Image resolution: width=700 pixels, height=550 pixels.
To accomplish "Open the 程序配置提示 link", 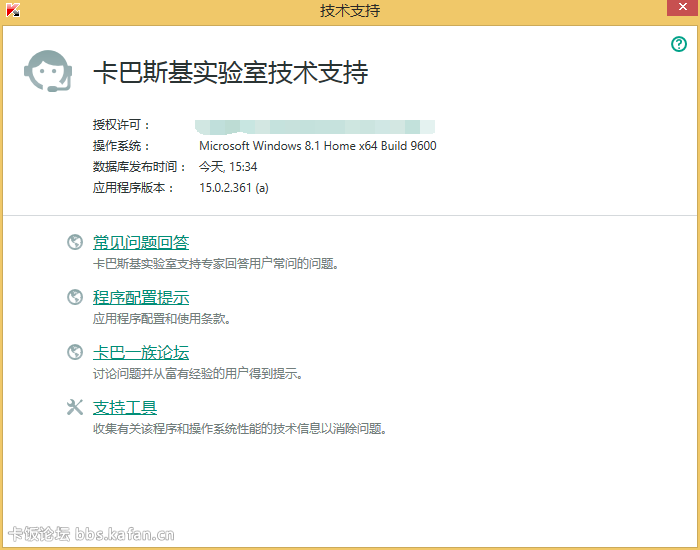I will [141, 297].
